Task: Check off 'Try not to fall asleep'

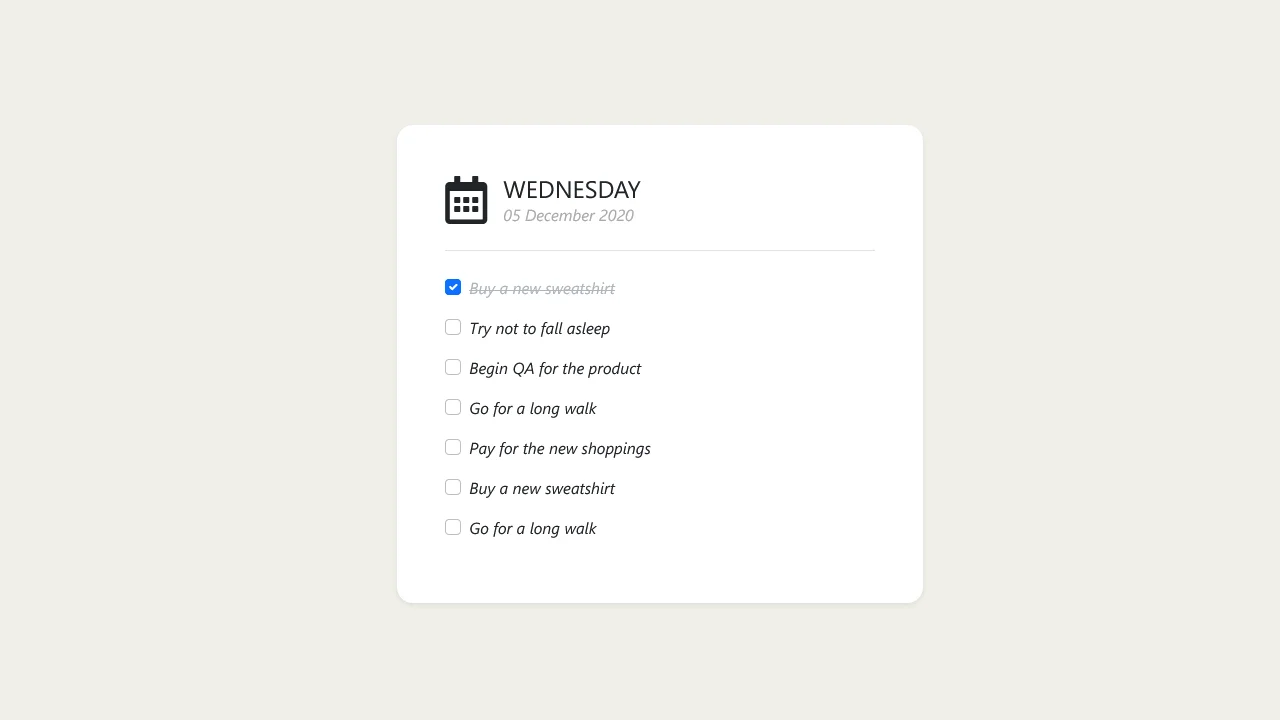Action: (453, 327)
